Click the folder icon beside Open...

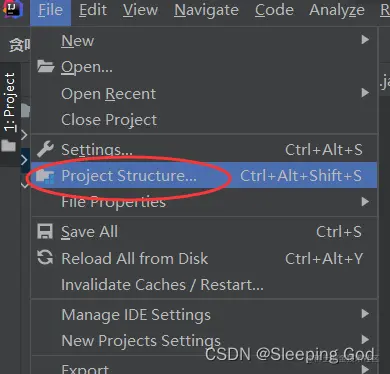point(46,67)
